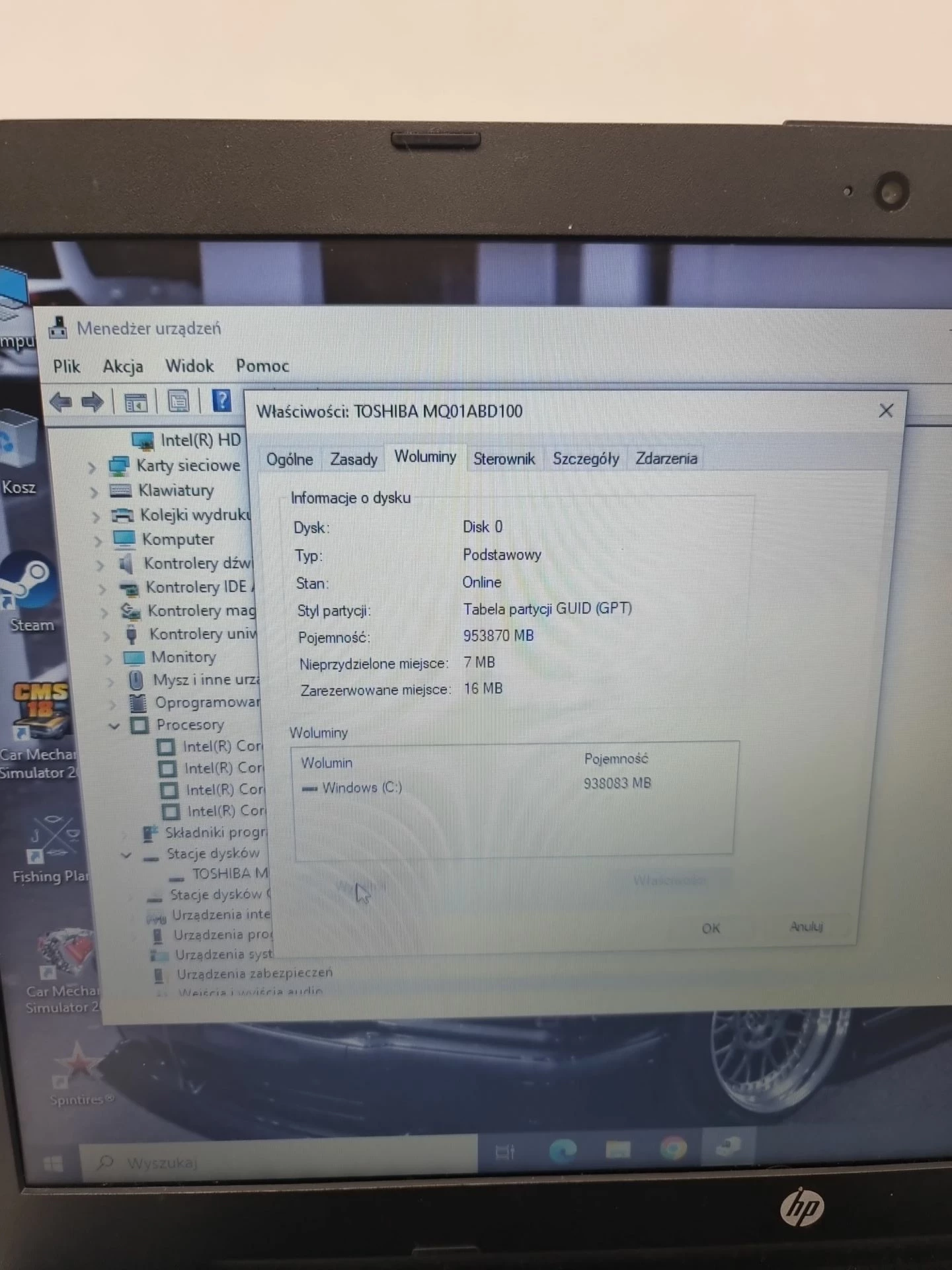Expand the Kontrolery dźwięku node

[x=100, y=565]
